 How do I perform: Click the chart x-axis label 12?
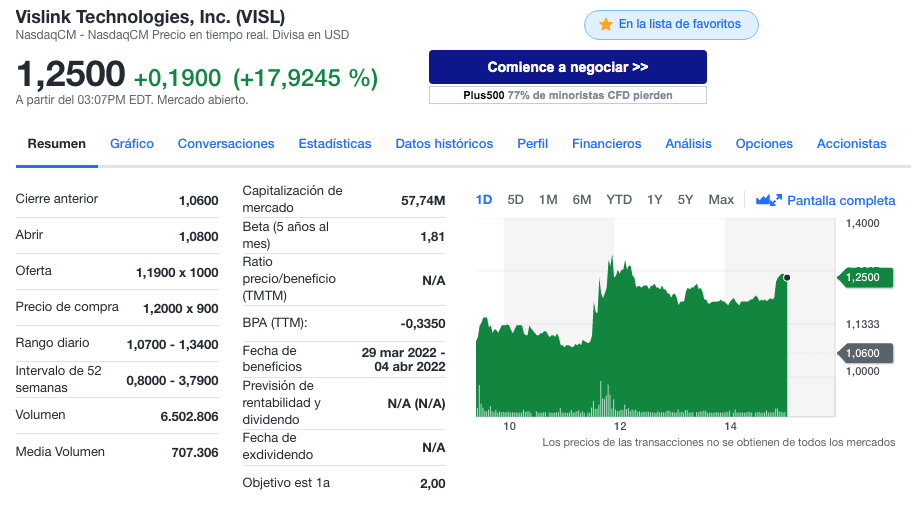(x=620, y=426)
